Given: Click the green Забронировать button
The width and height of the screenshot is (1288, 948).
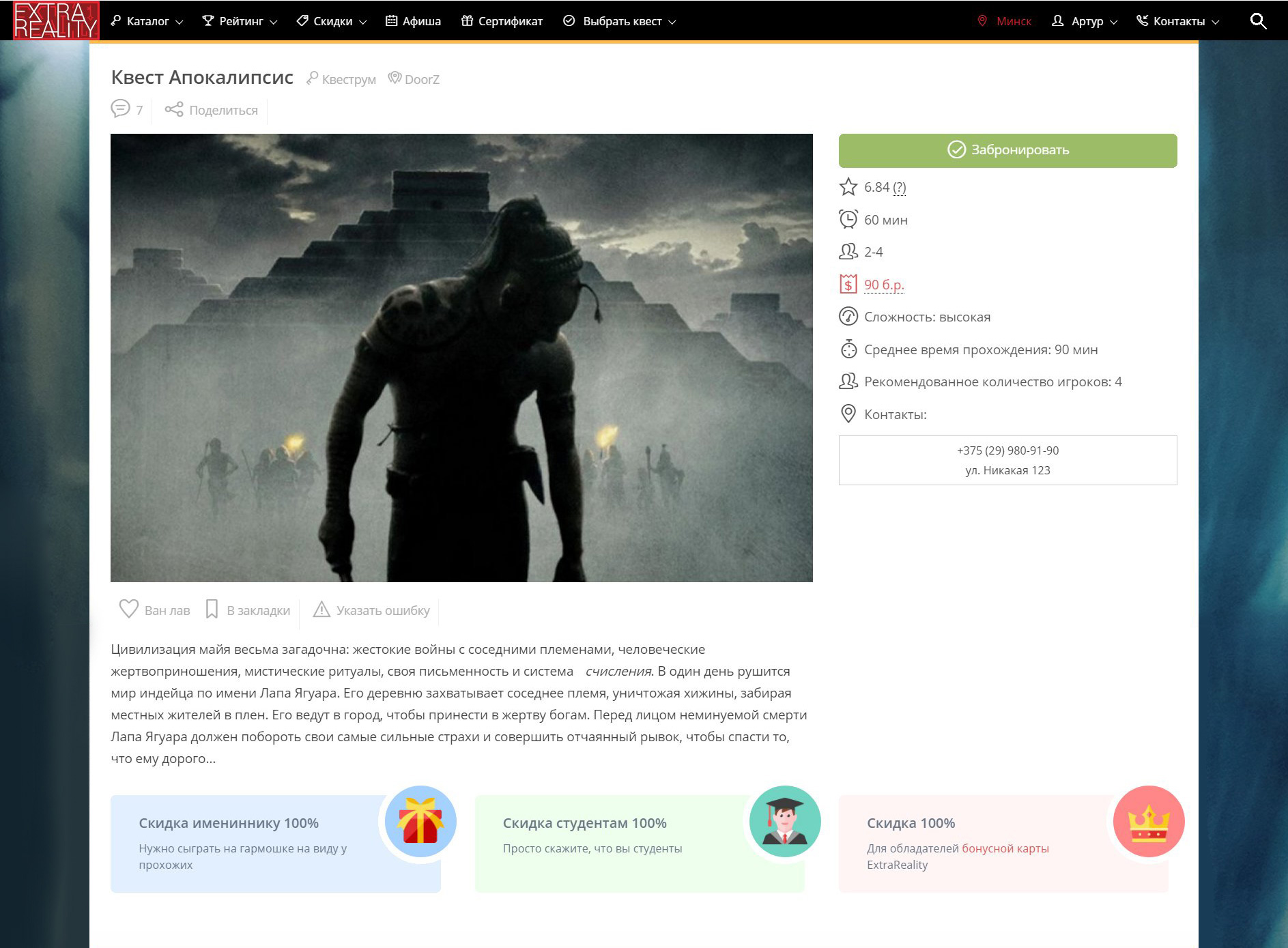Looking at the screenshot, I should pyautogui.click(x=1007, y=151).
